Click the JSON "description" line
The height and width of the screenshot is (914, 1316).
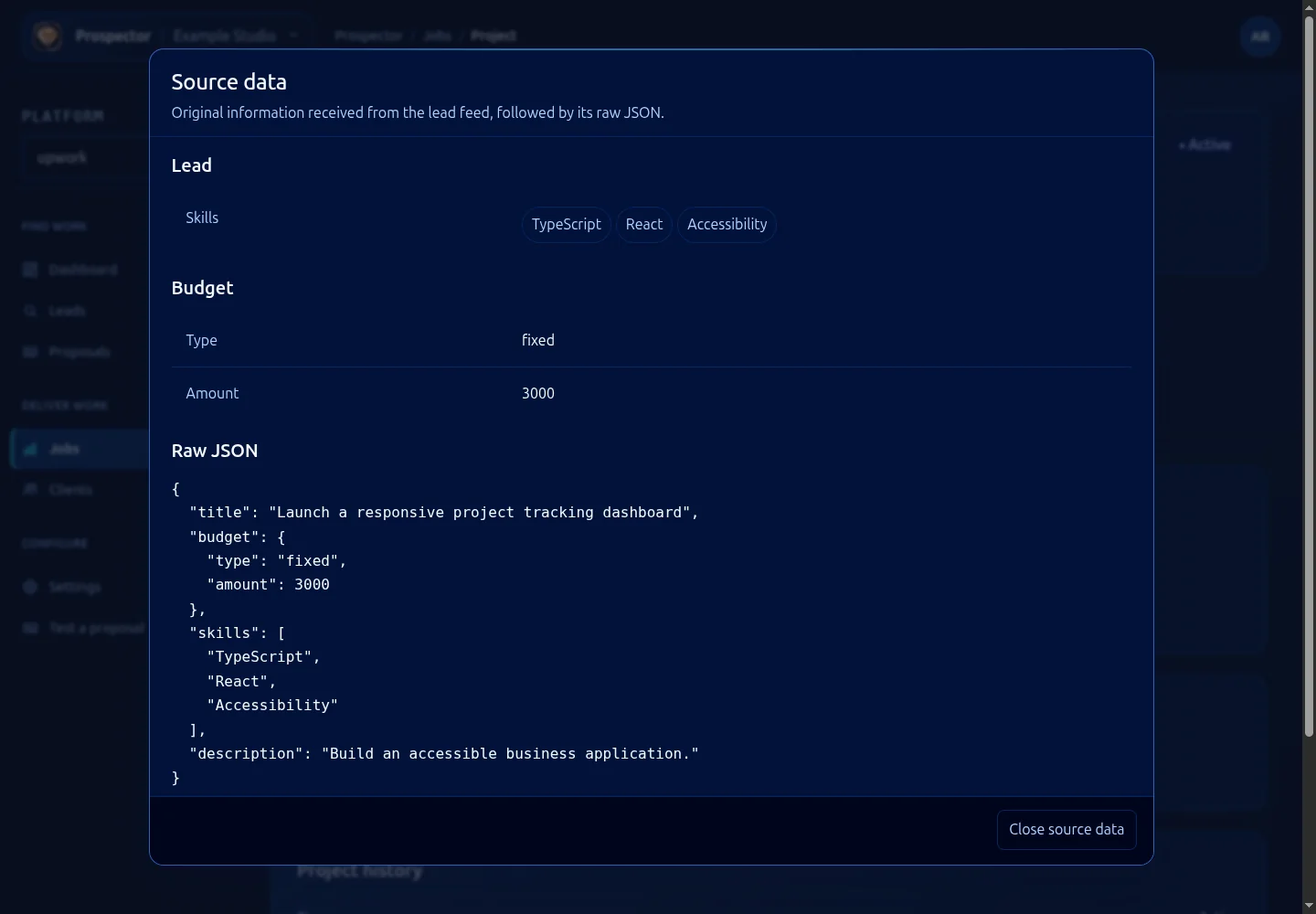(444, 754)
